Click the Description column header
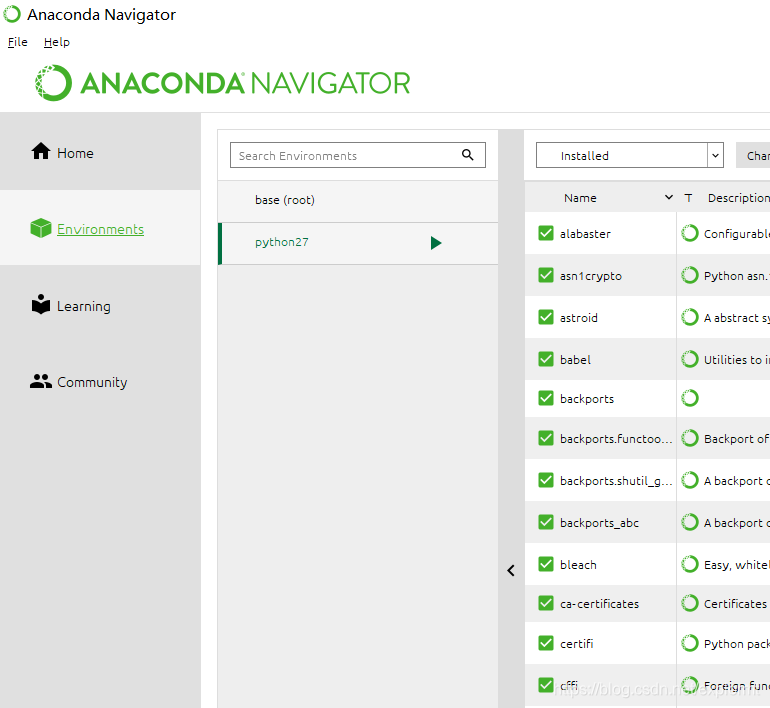The width and height of the screenshot is (770, 708). click(739, 198)
